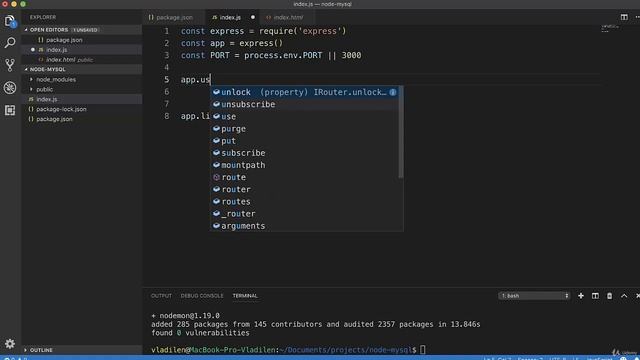The image size is (640, 360).
Task: Expand the node_modules folder
Action: click(x=82, y=79)
